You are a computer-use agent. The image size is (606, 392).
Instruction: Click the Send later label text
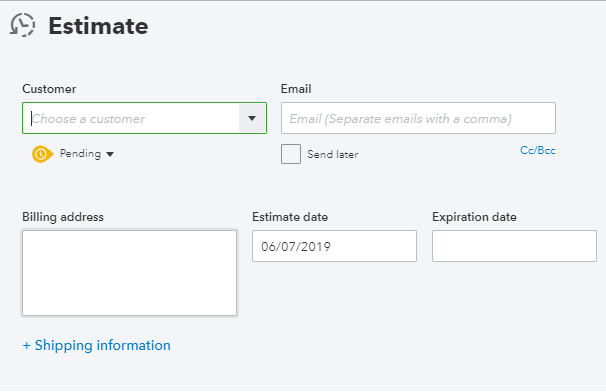click(333, 154)
